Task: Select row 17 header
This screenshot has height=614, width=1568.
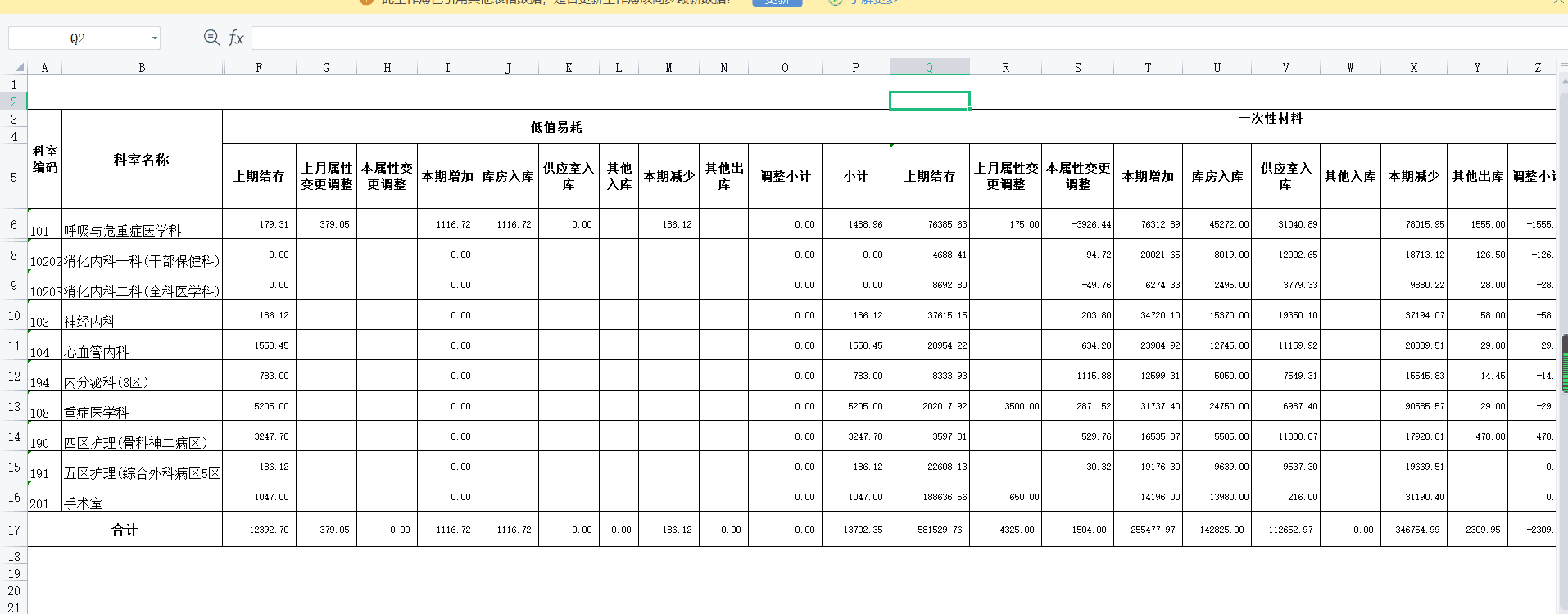Action: click(x=14, y=530)
